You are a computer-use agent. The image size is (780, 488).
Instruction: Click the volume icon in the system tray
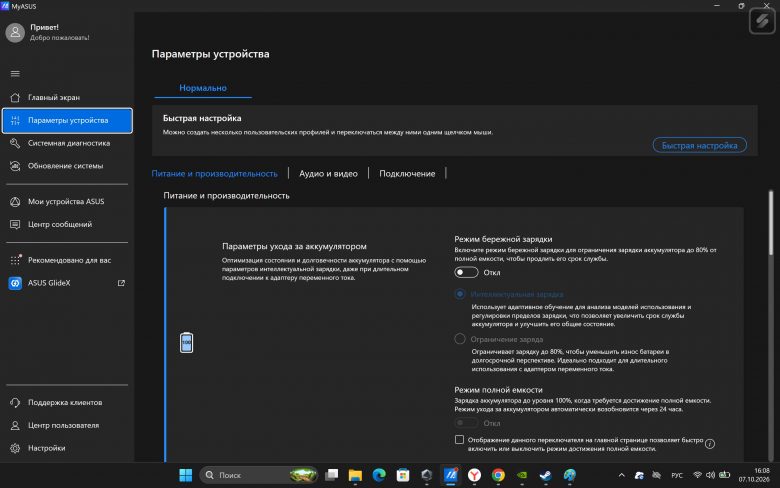[x=710, y=475]
